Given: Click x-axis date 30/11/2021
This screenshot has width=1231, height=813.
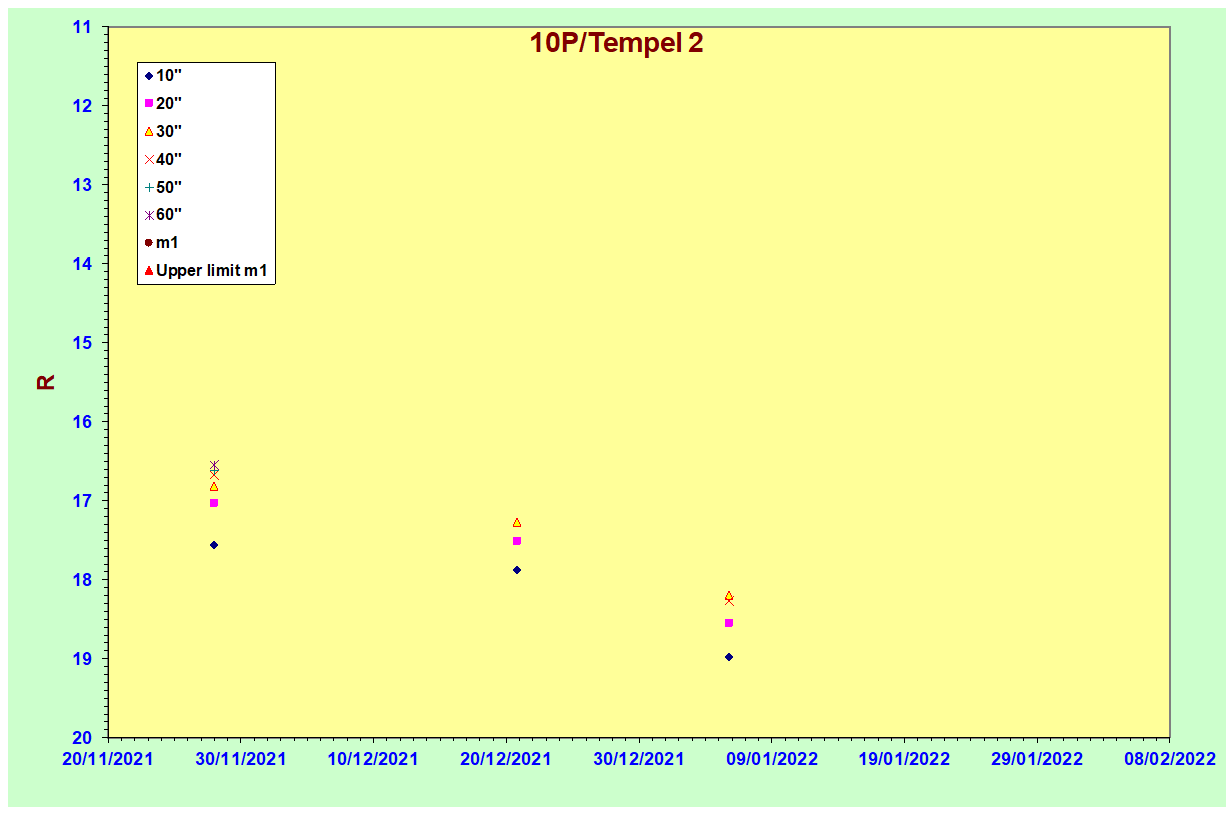Looking at the screenshot, I should (240, 759).
